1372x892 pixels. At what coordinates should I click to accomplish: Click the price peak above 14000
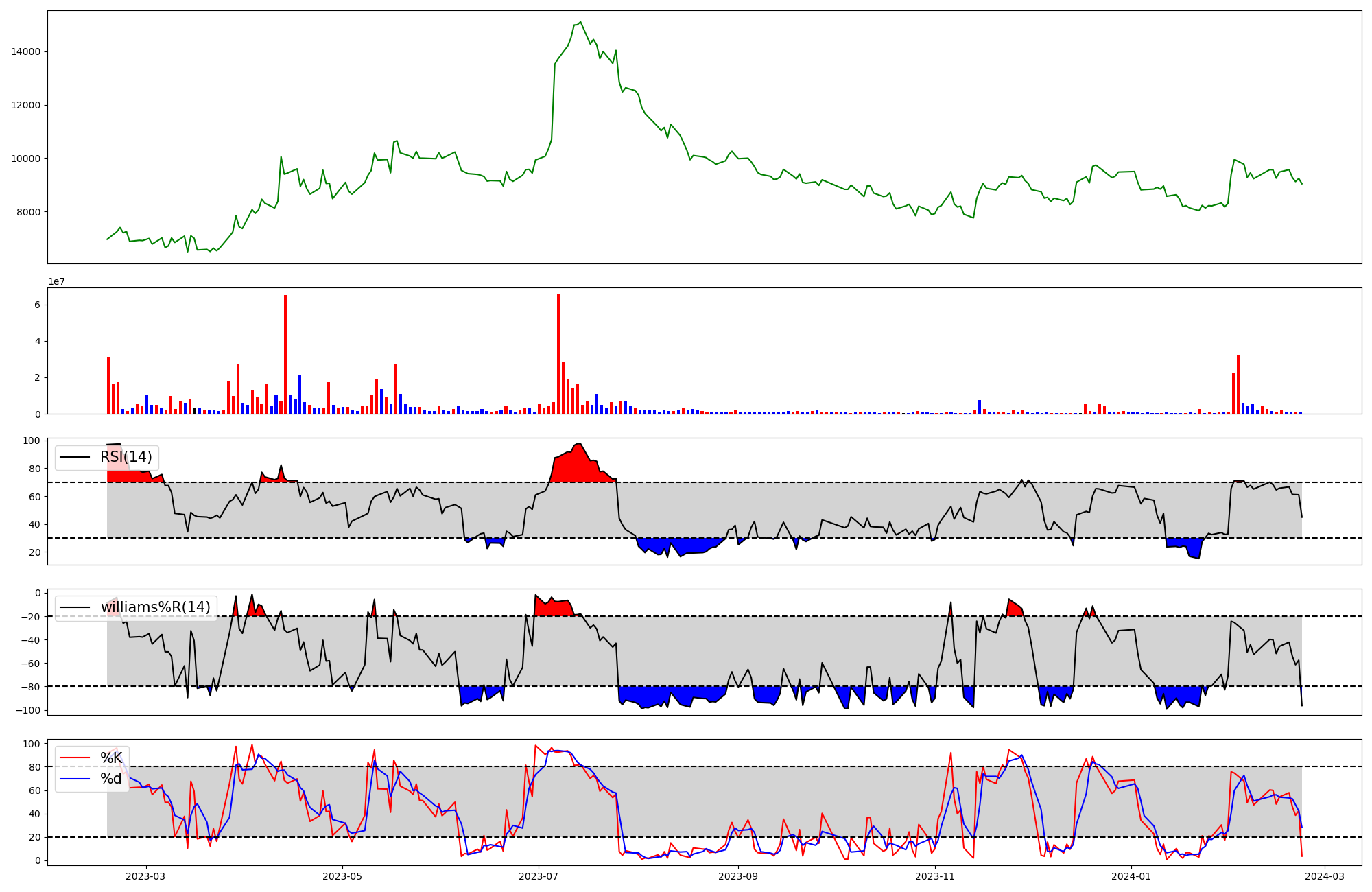pos(580,23)
